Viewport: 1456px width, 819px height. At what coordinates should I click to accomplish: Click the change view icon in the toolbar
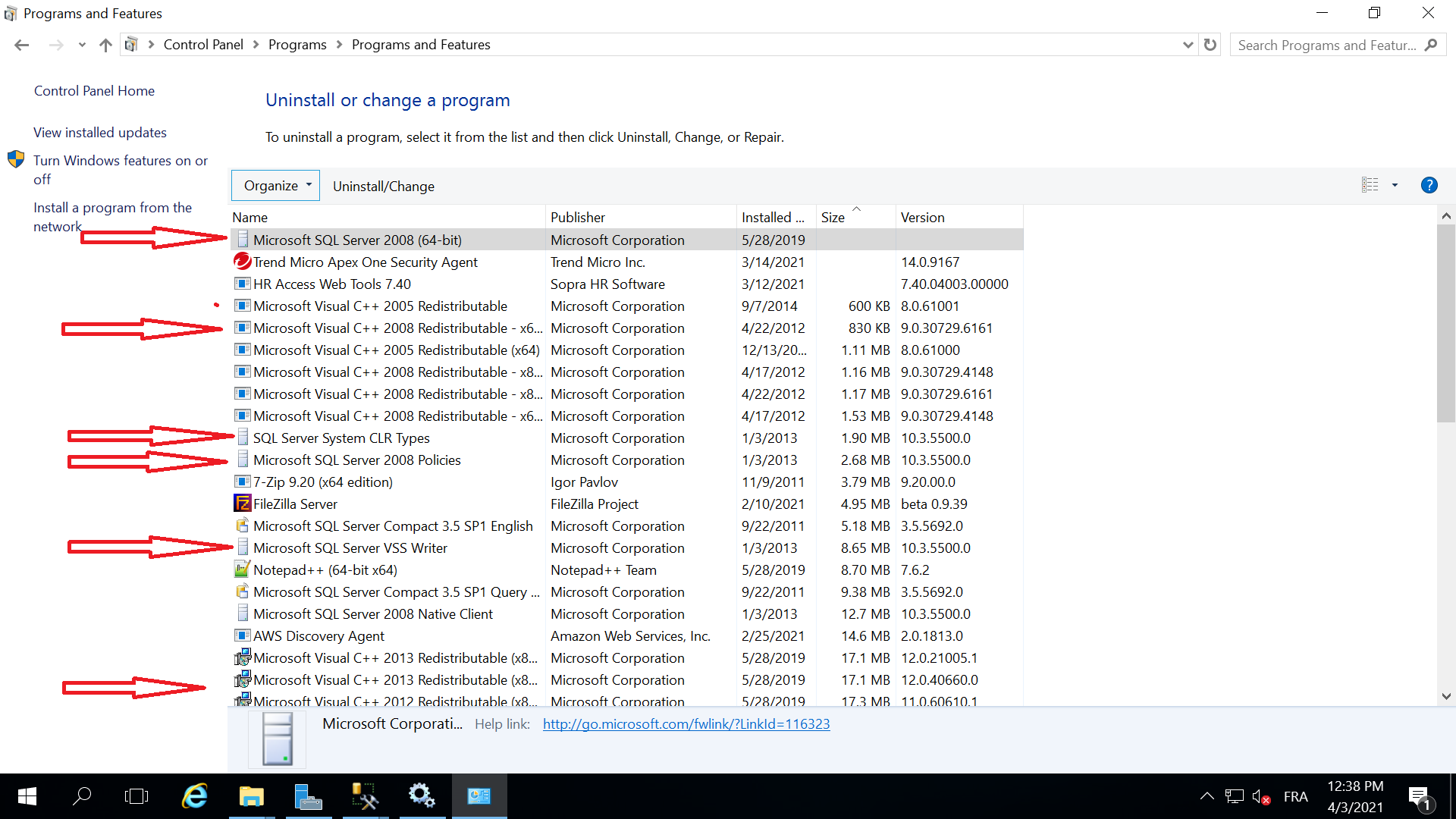click(1370, 185)
